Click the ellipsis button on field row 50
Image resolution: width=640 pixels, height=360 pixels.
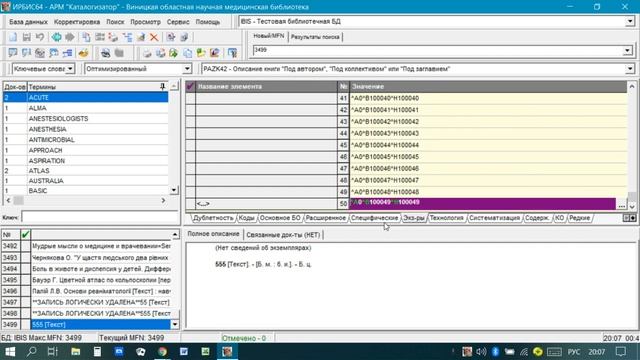point(621,204)
